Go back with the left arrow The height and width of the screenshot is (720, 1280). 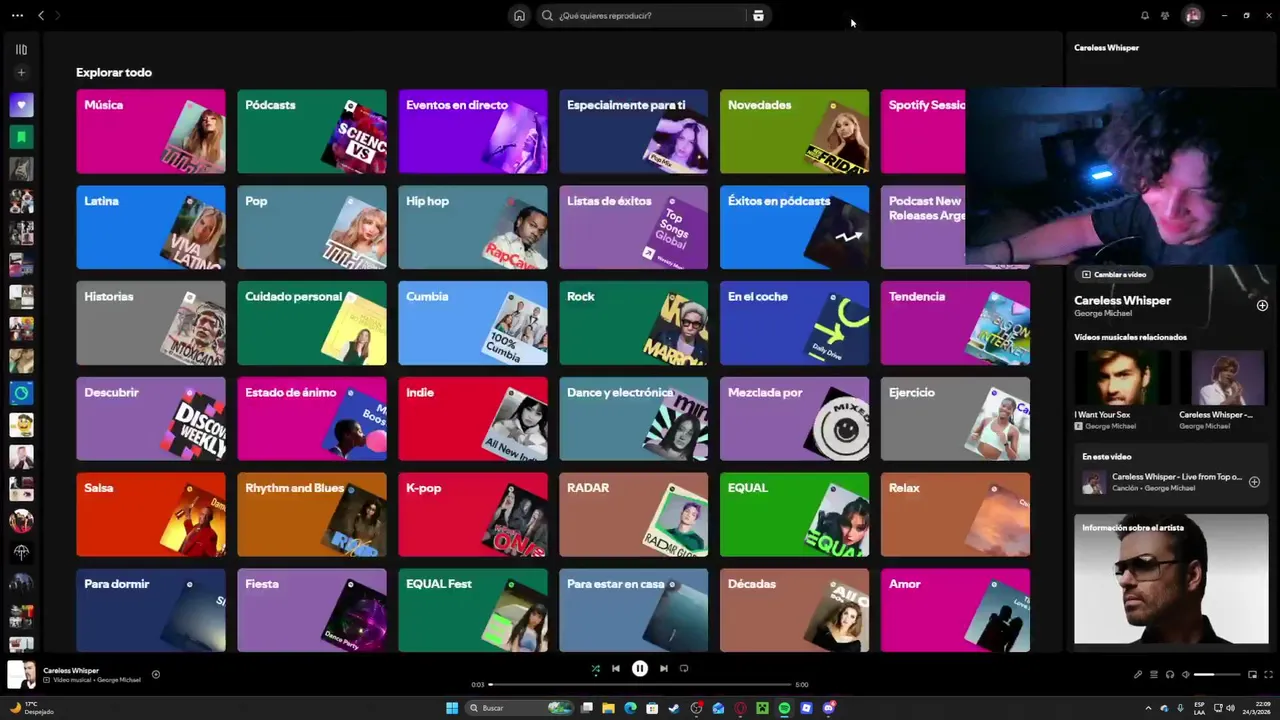(41, 15)
